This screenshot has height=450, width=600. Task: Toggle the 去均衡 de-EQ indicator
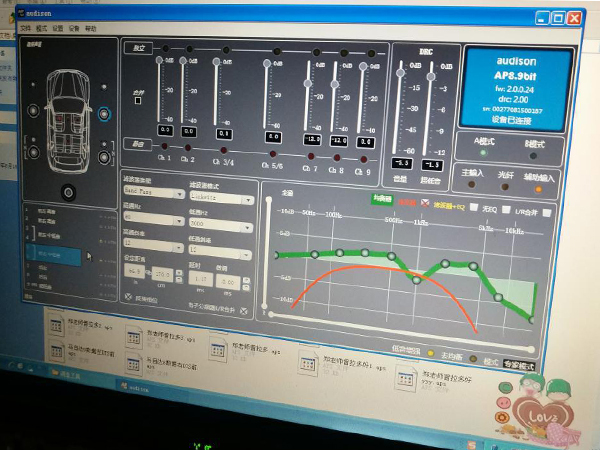click(473, 359)
